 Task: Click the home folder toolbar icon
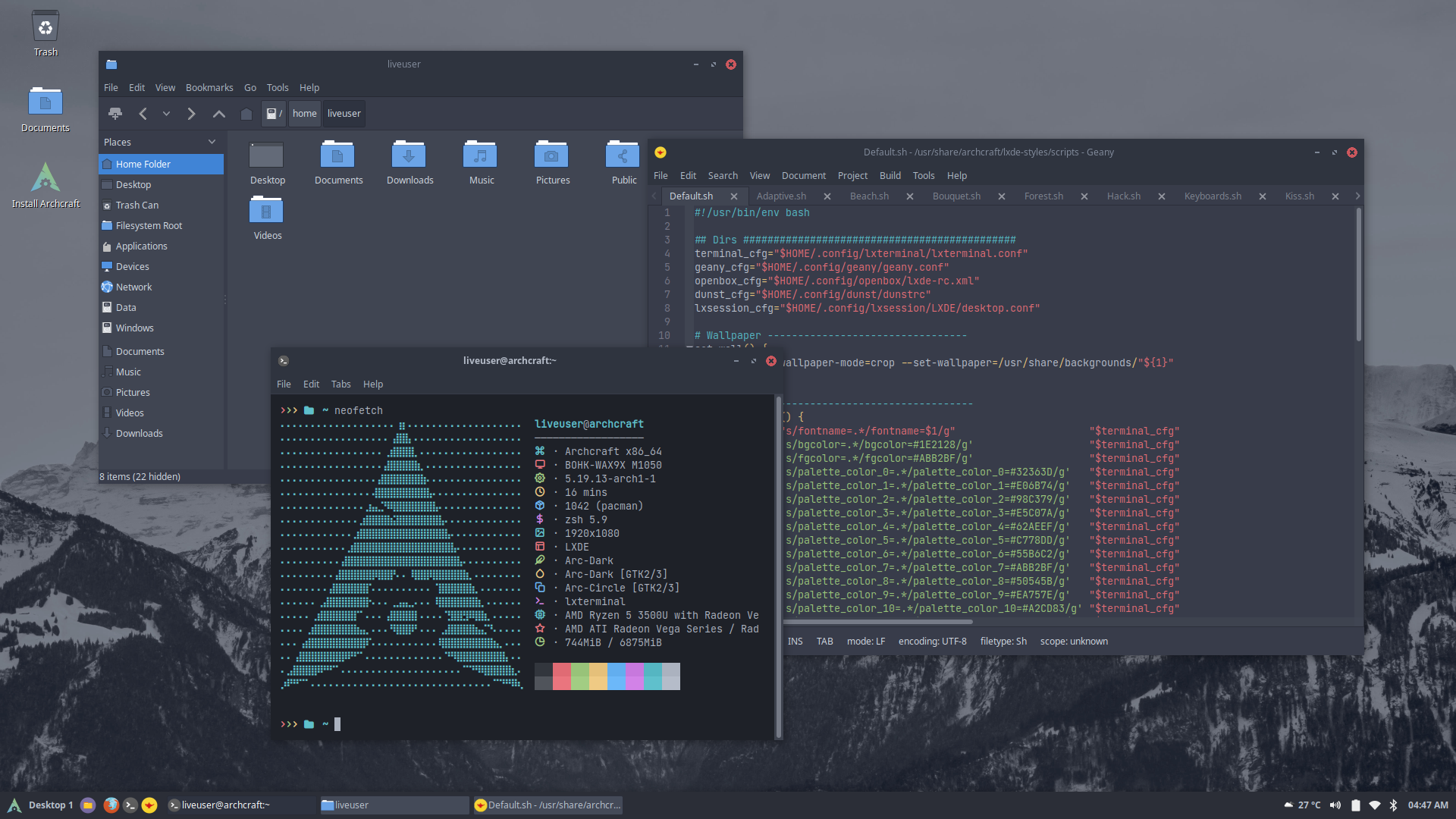click(x=246, y=114)
